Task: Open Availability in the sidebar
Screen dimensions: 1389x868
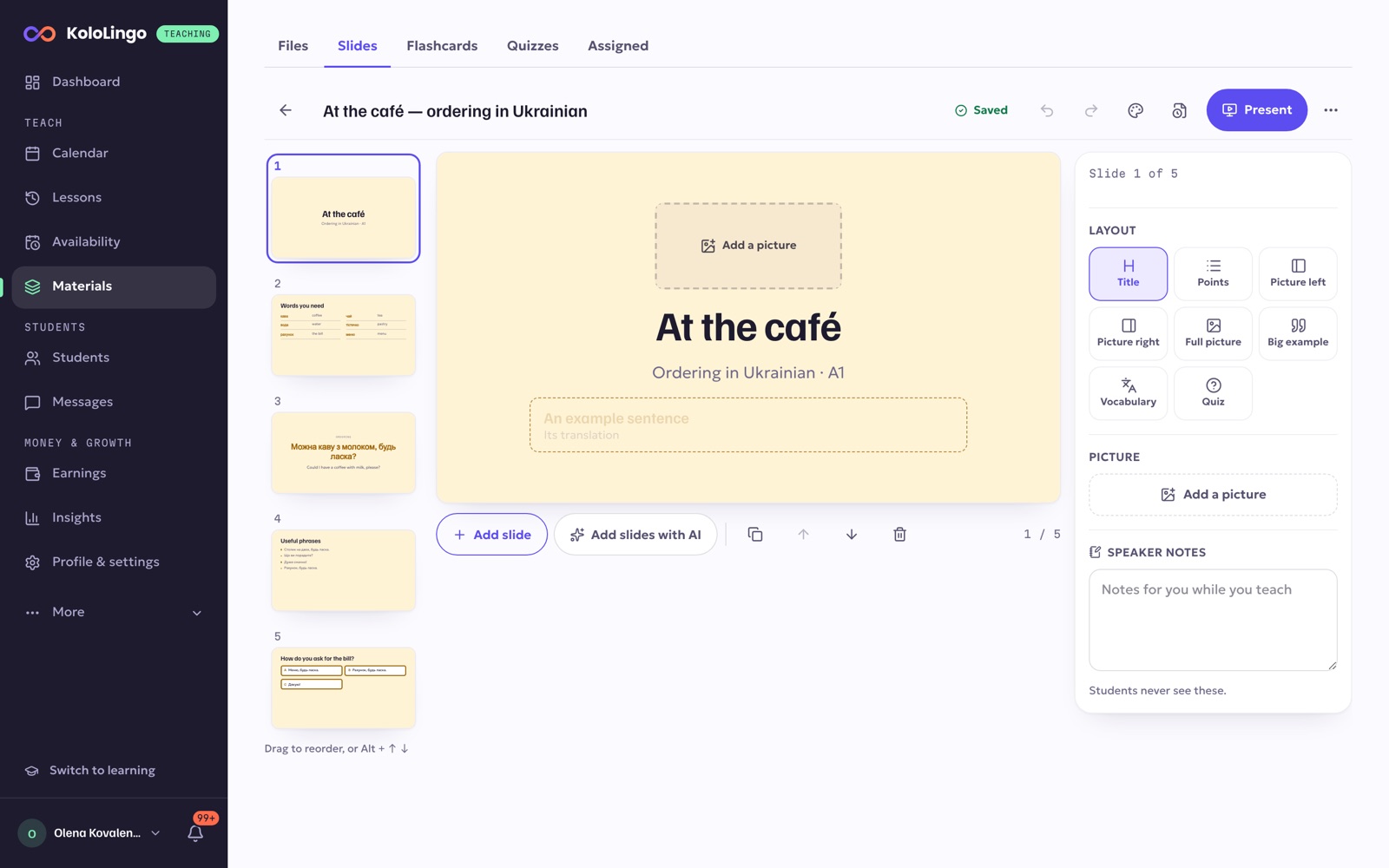Action: (x=114, y=242)
